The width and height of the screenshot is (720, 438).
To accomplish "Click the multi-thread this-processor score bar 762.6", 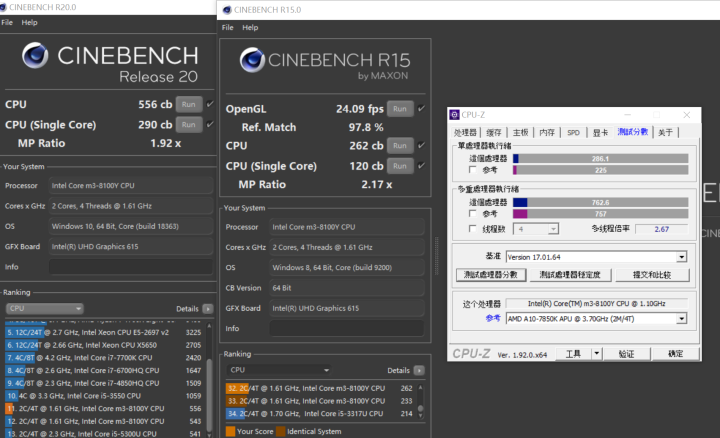I will (x=601, y=202).
